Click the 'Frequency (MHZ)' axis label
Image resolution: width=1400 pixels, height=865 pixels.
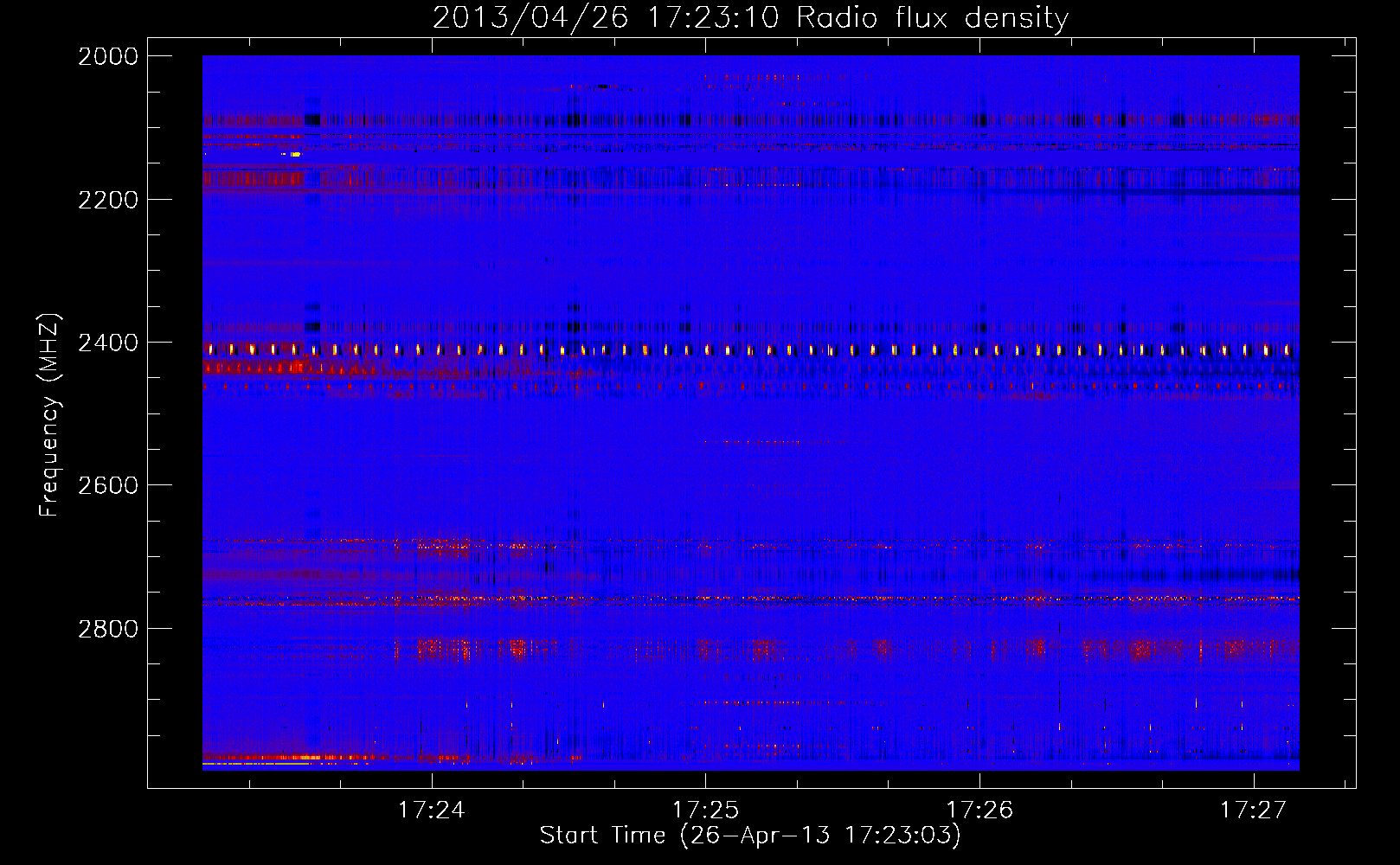click(49, 415)
